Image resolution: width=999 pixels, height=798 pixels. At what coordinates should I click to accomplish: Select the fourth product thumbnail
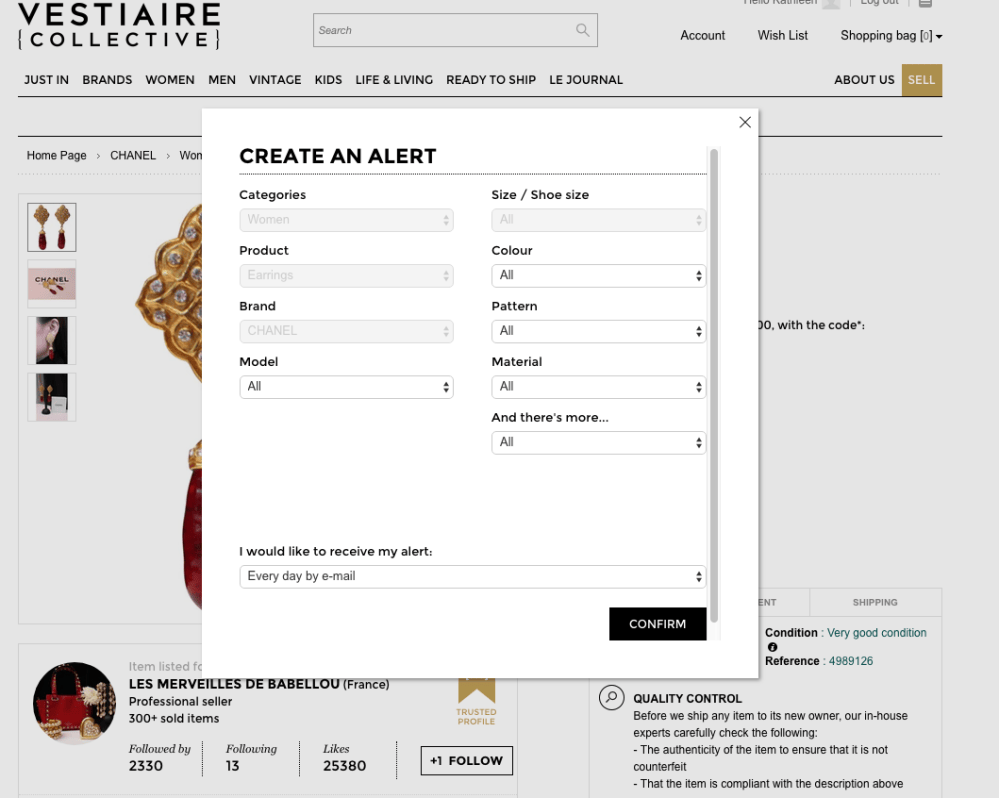pos(52,397)
